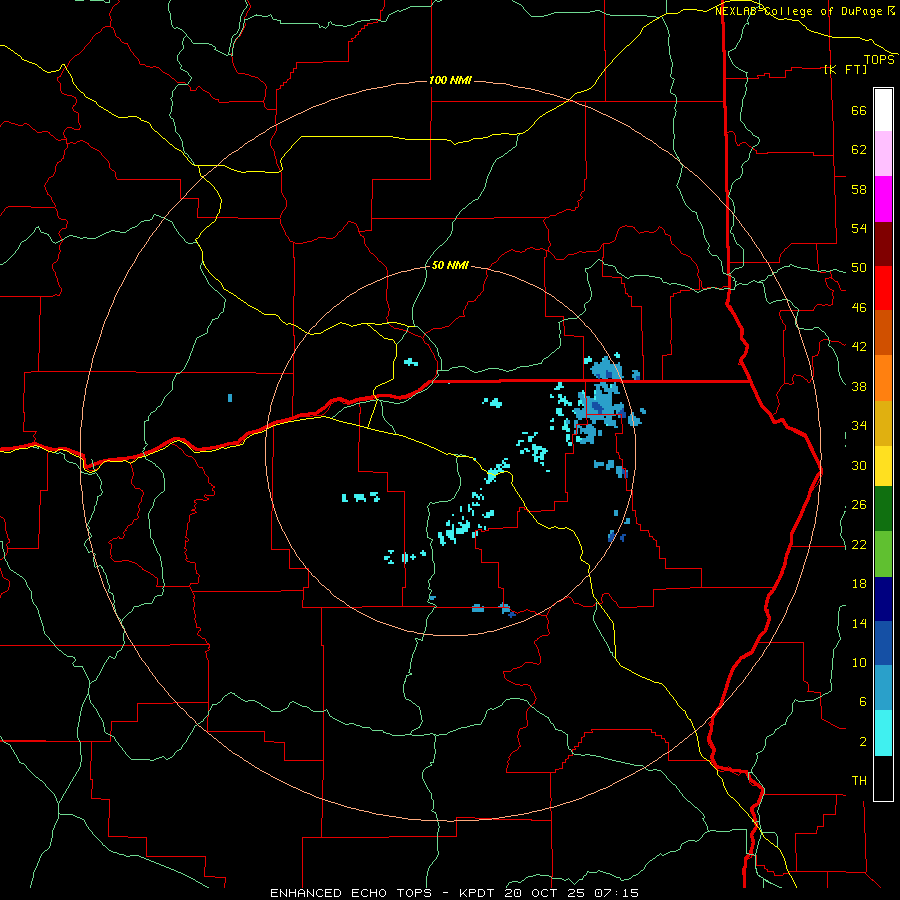Select the navy blue legend swatch
This screenshot has height=900, width=900.
coord(883,599)
